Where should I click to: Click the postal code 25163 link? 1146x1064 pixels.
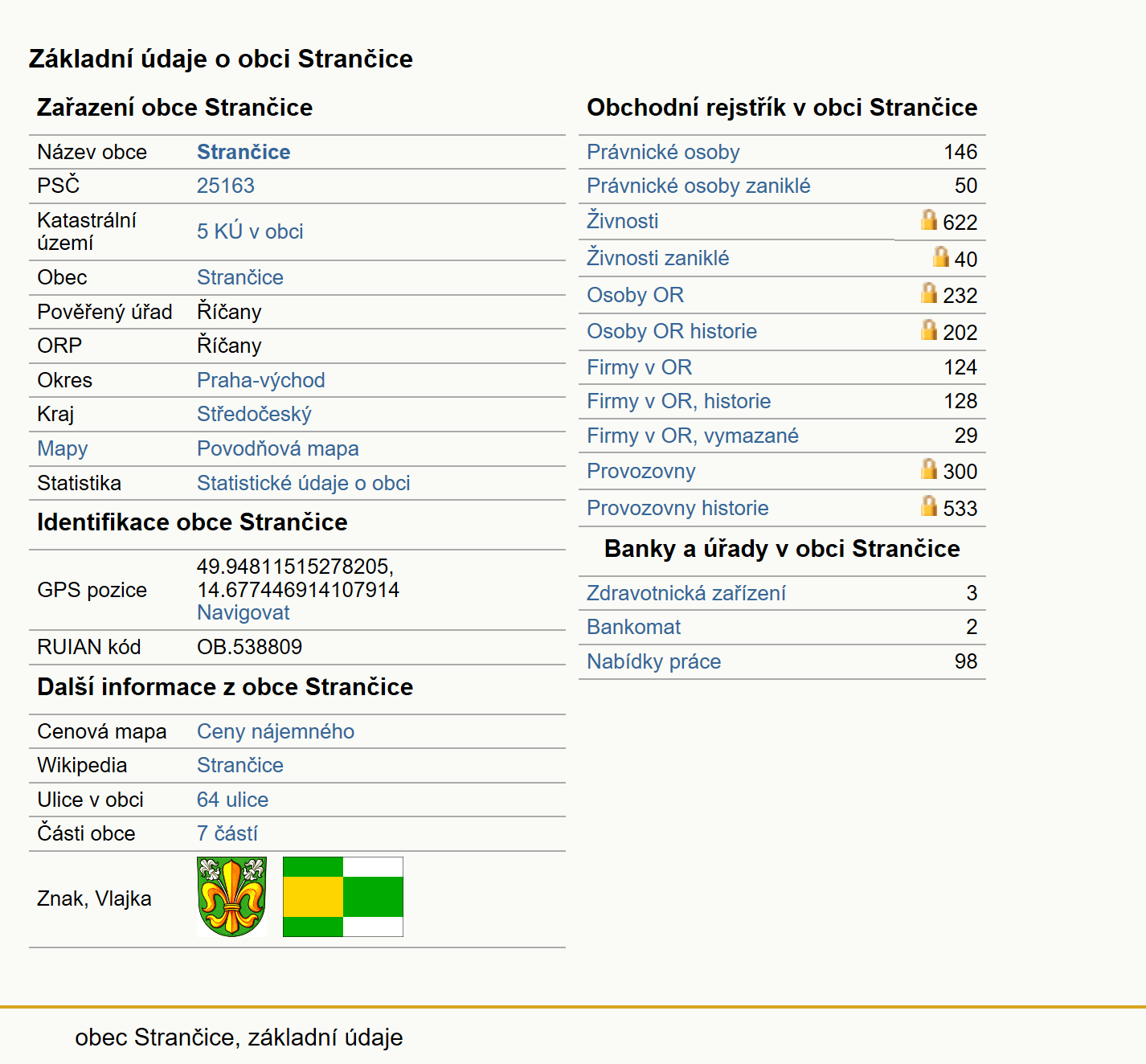226,186
